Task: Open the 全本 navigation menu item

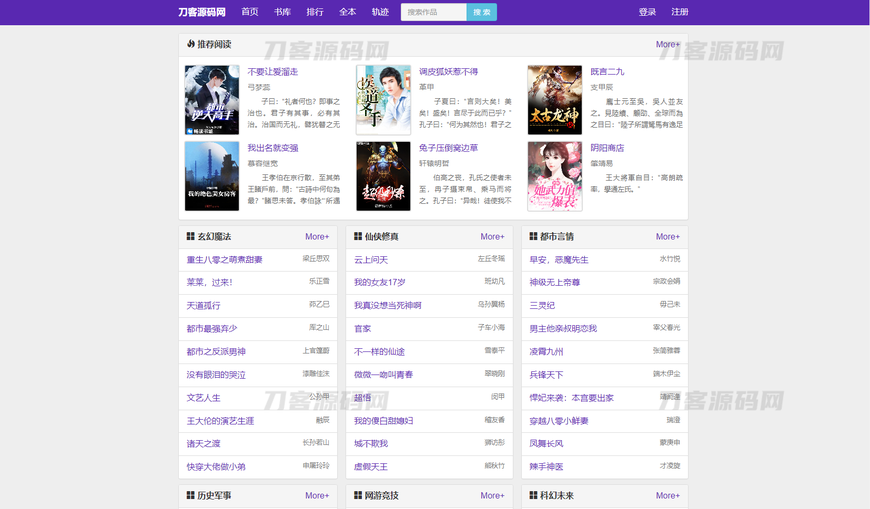Action: [347, 12]
